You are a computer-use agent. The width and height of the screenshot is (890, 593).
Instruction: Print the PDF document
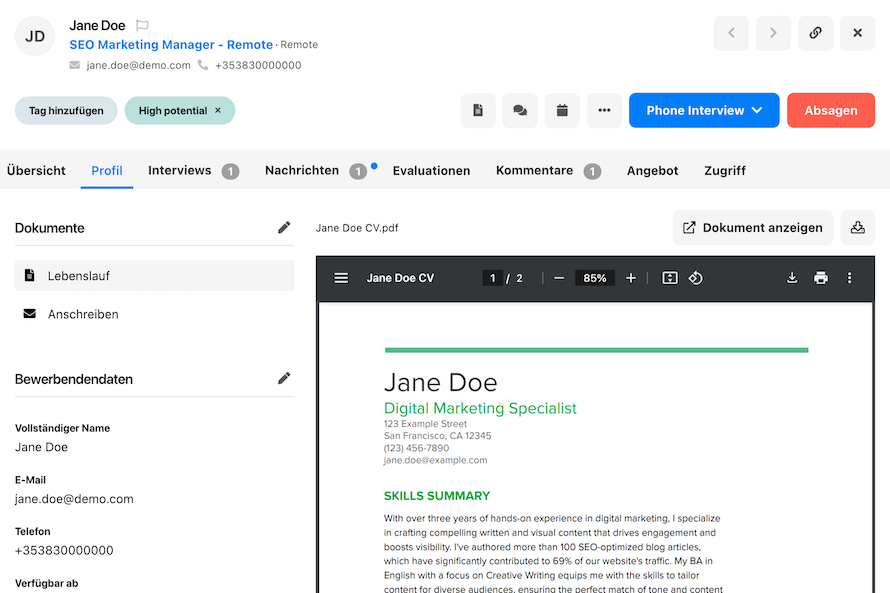[x=821, y=278]
